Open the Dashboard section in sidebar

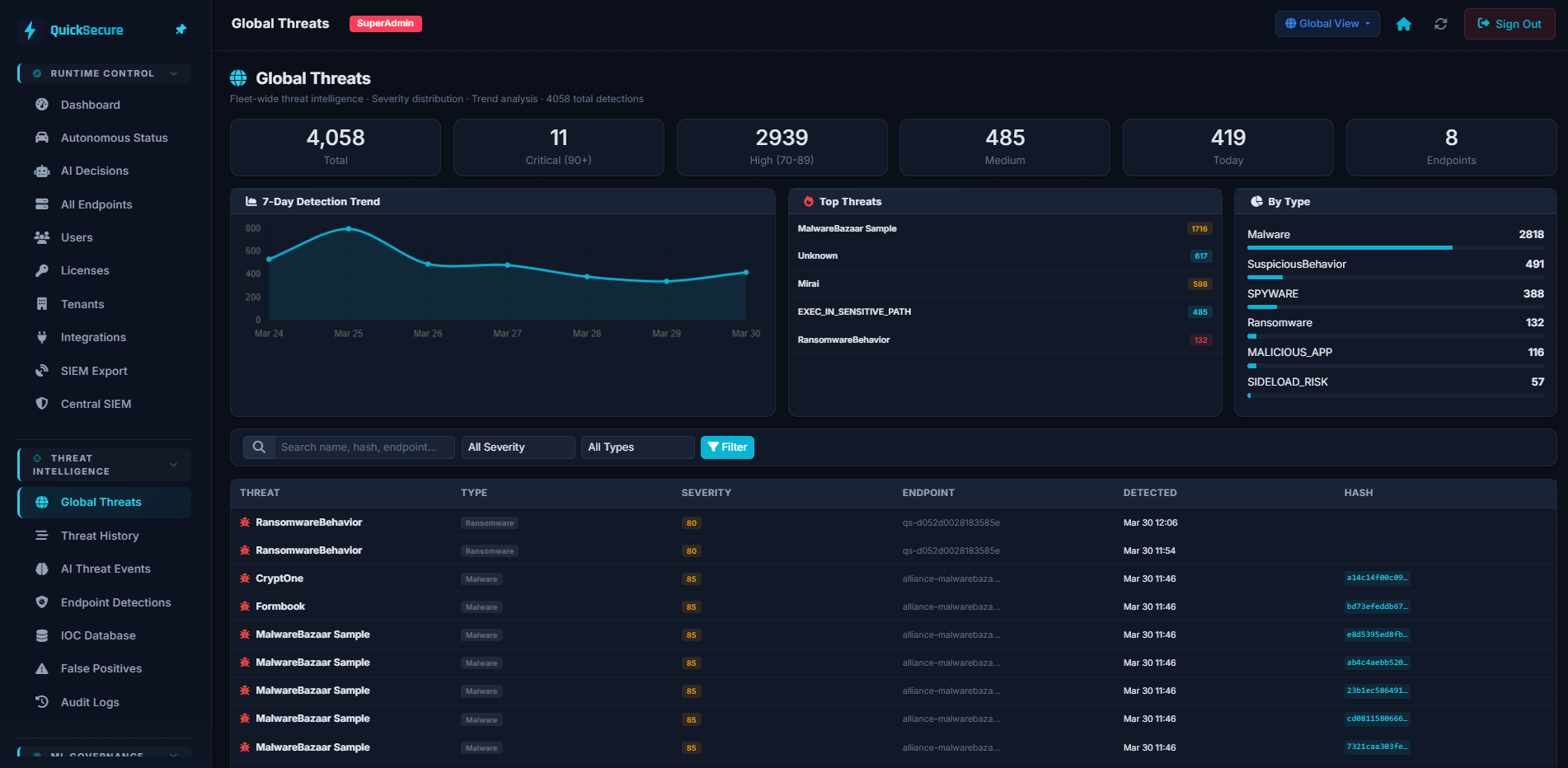pos(91,105)
